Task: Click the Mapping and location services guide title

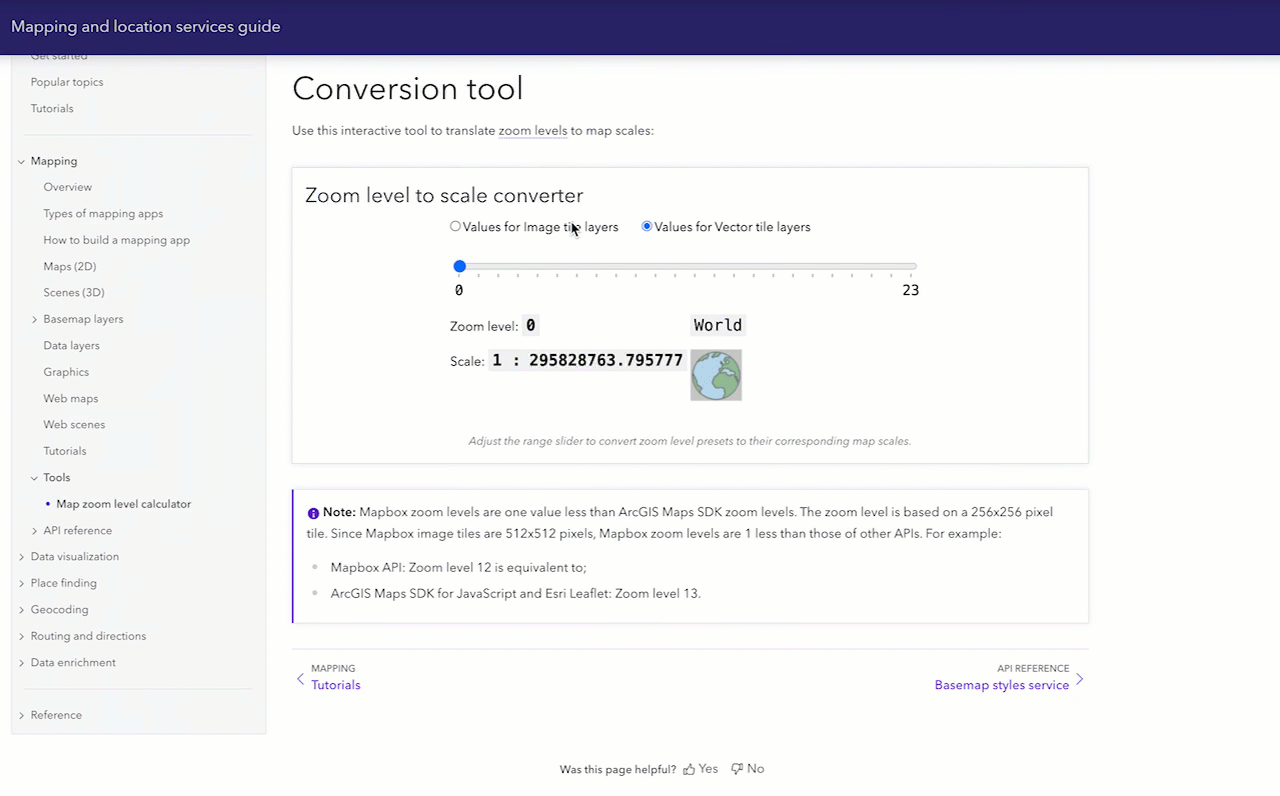Action: (x=146, y=27)
